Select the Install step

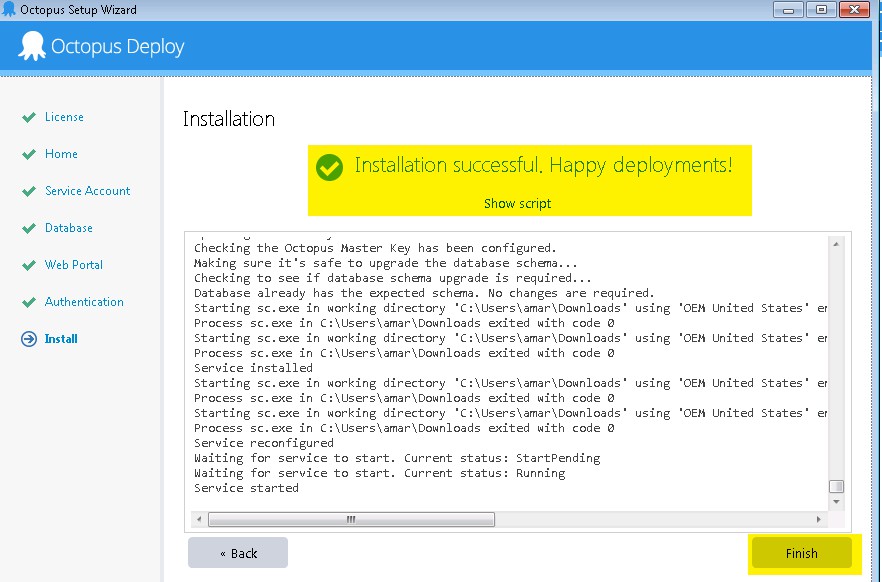coord(61,339)
